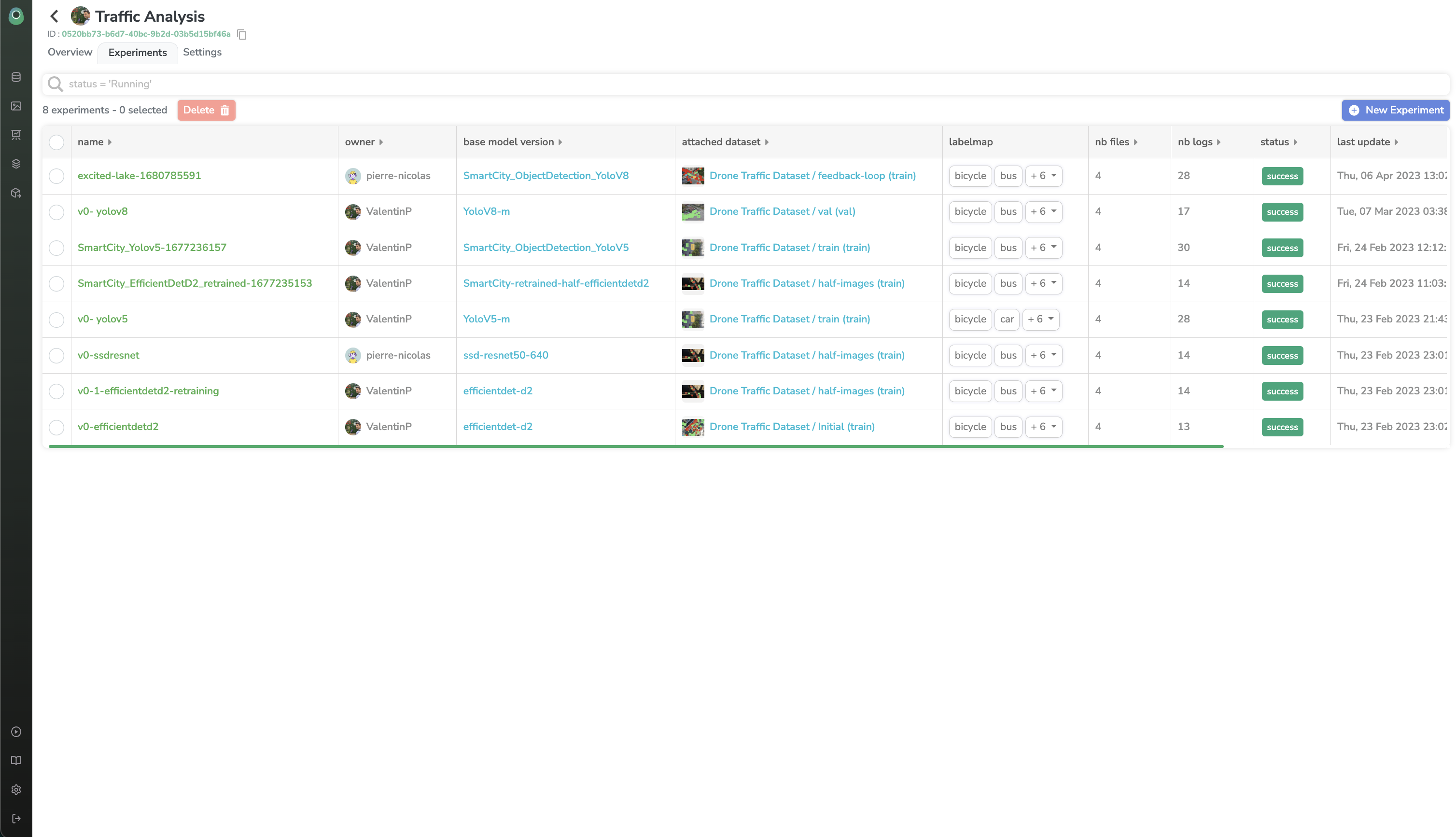
Task: Click the stacked layers icon in sidebar
Action: 16,164
